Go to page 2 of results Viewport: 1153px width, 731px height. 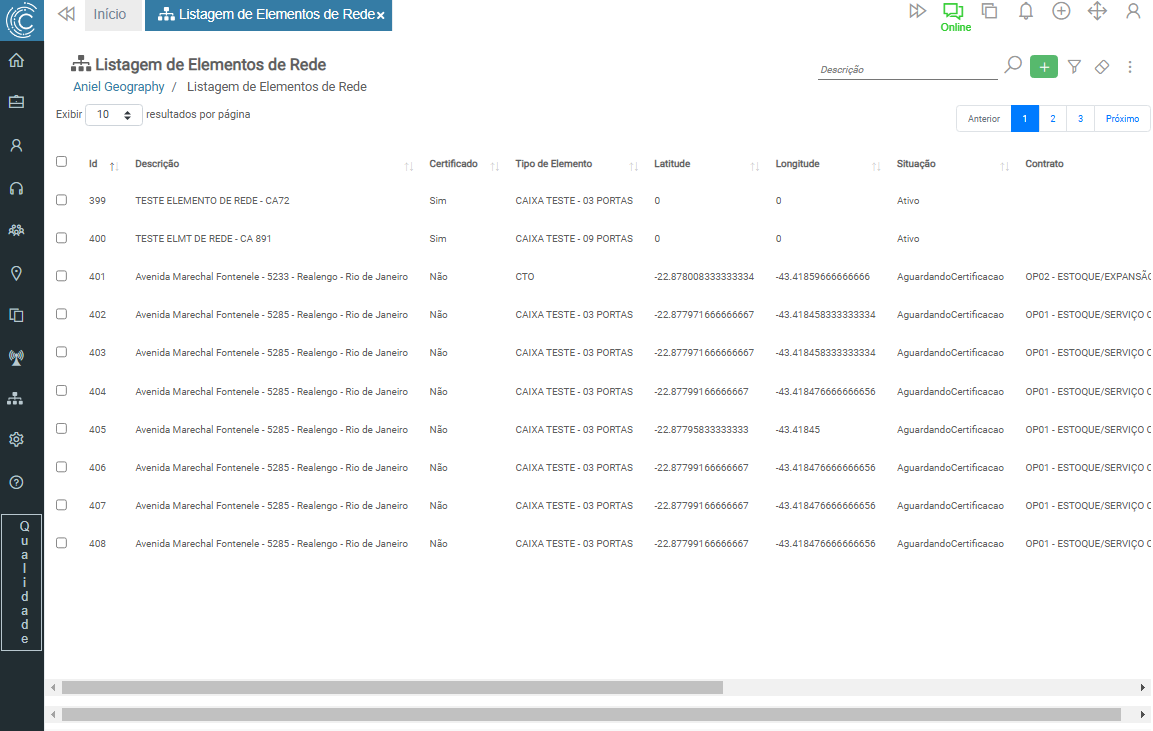(x=1052, y=118)
